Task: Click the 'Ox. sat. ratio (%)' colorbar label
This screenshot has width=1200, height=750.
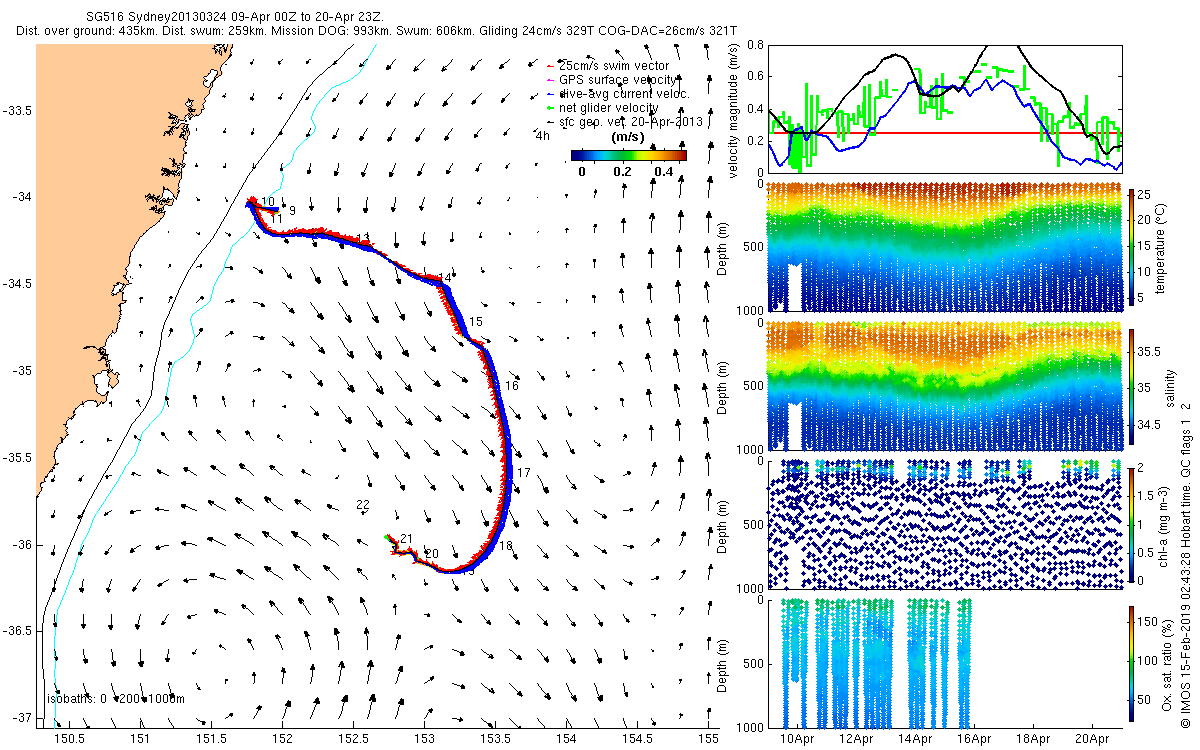Action: (1166, 663)
